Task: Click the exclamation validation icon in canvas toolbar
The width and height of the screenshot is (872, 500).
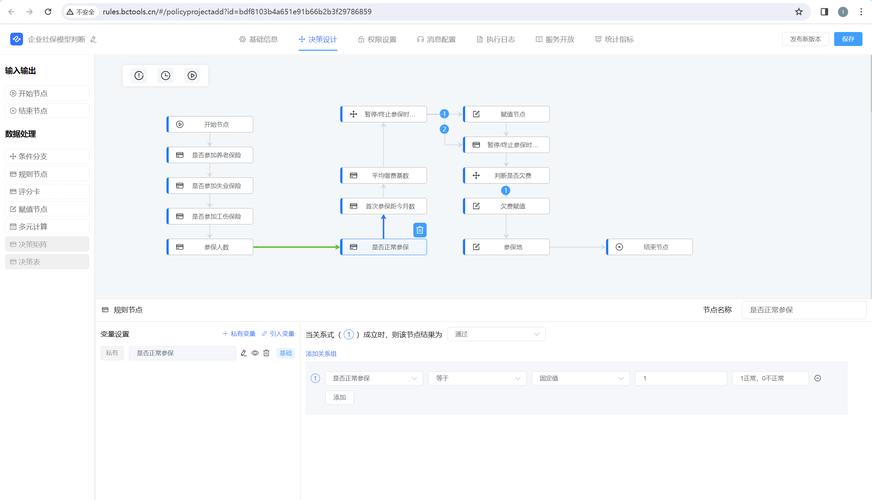Action: click(x=139, y=75)
